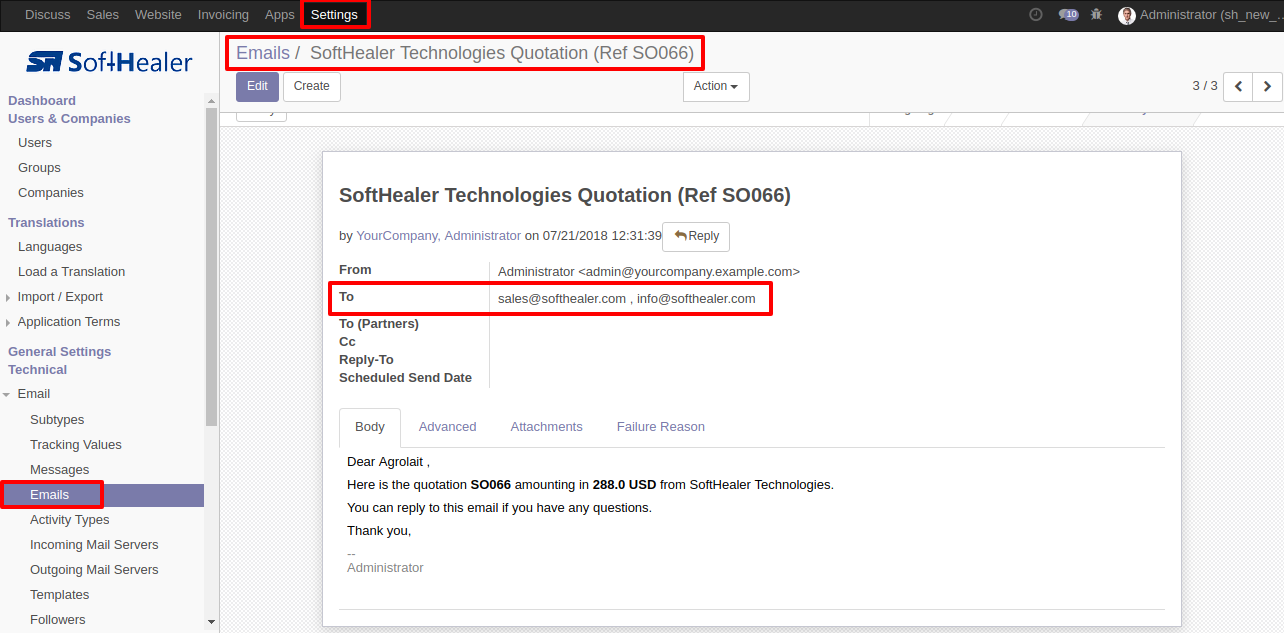Open the Settings menu

click(x=334, y=15)
